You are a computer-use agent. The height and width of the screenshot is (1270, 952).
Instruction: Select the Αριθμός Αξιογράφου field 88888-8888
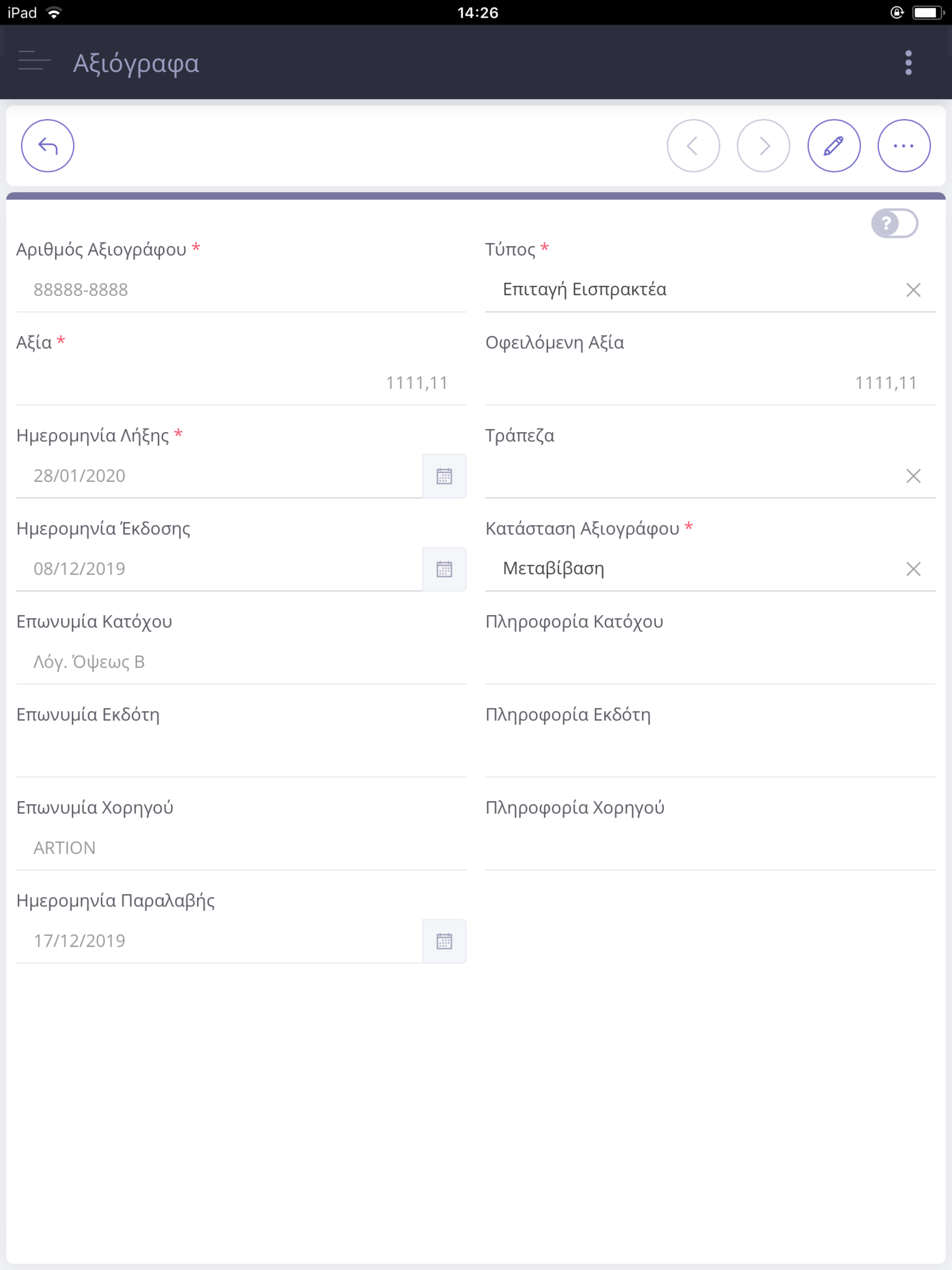pos(241,290)
